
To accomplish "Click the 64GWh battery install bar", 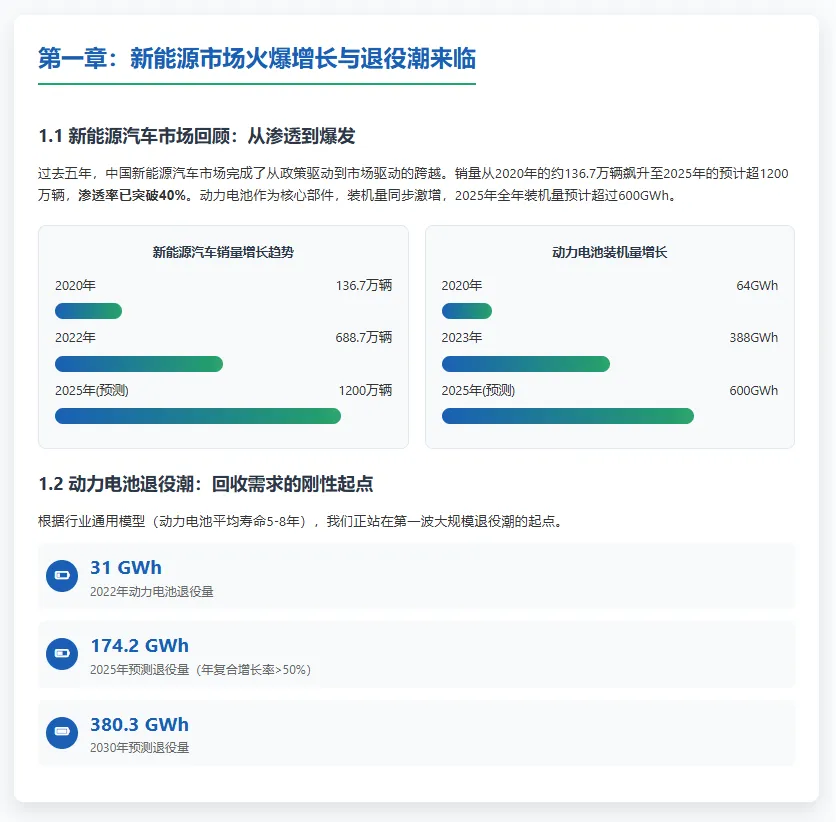I will click(x=467, y=311).
